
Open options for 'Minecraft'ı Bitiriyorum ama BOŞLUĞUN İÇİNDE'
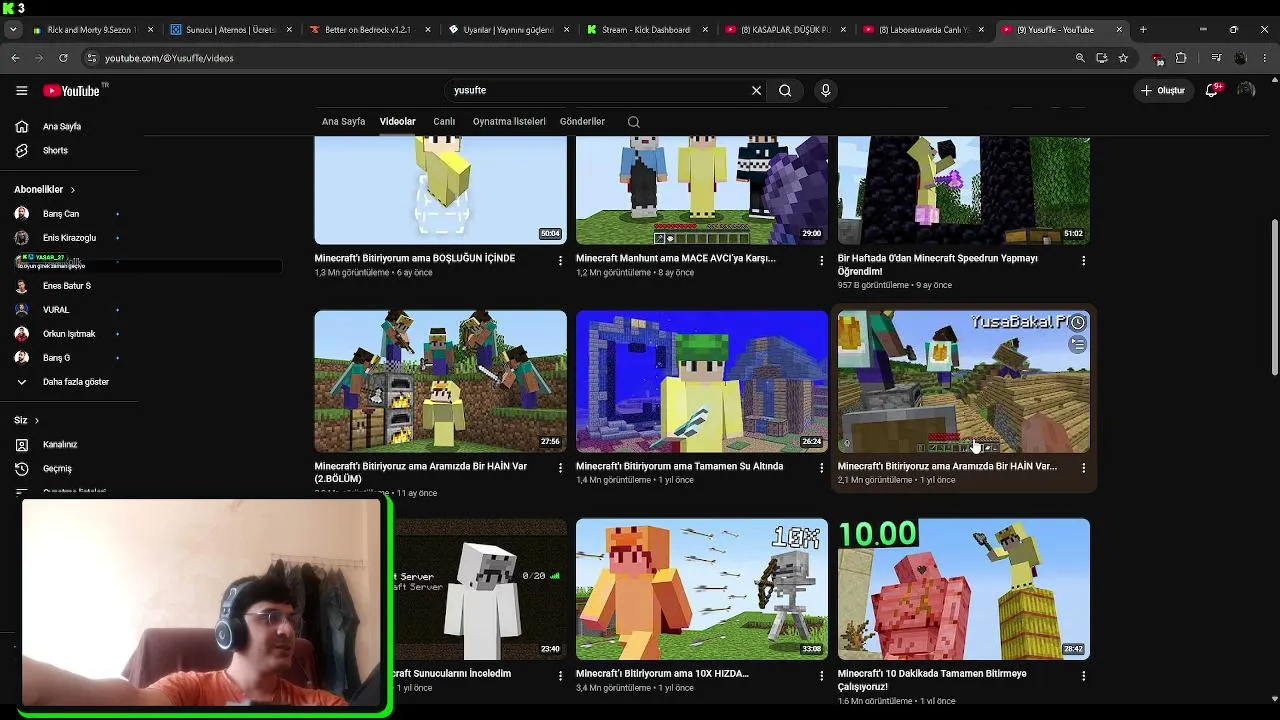(x=560, y=261)
